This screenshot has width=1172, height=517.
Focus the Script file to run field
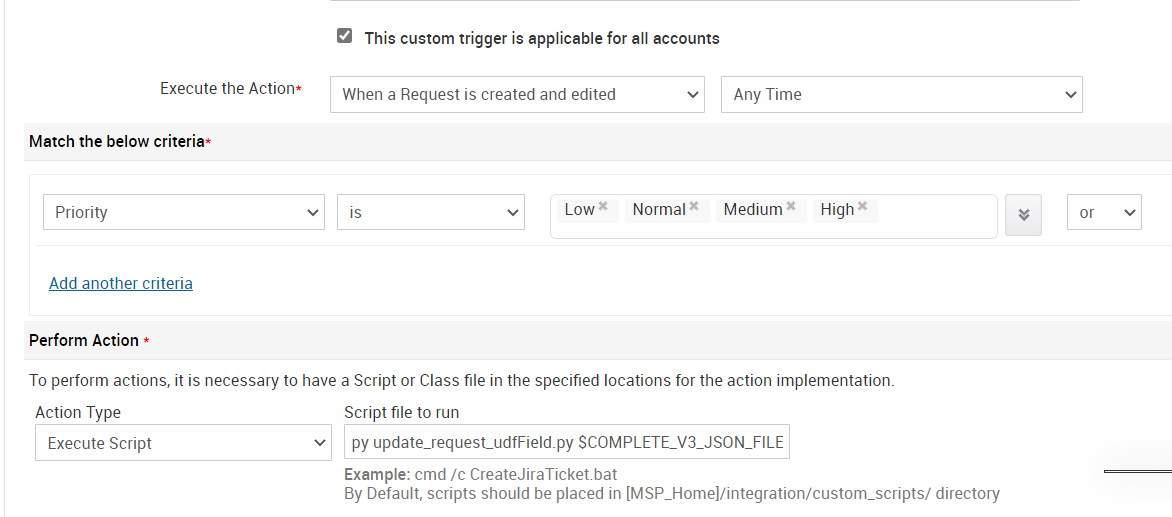tap(567, 443)
